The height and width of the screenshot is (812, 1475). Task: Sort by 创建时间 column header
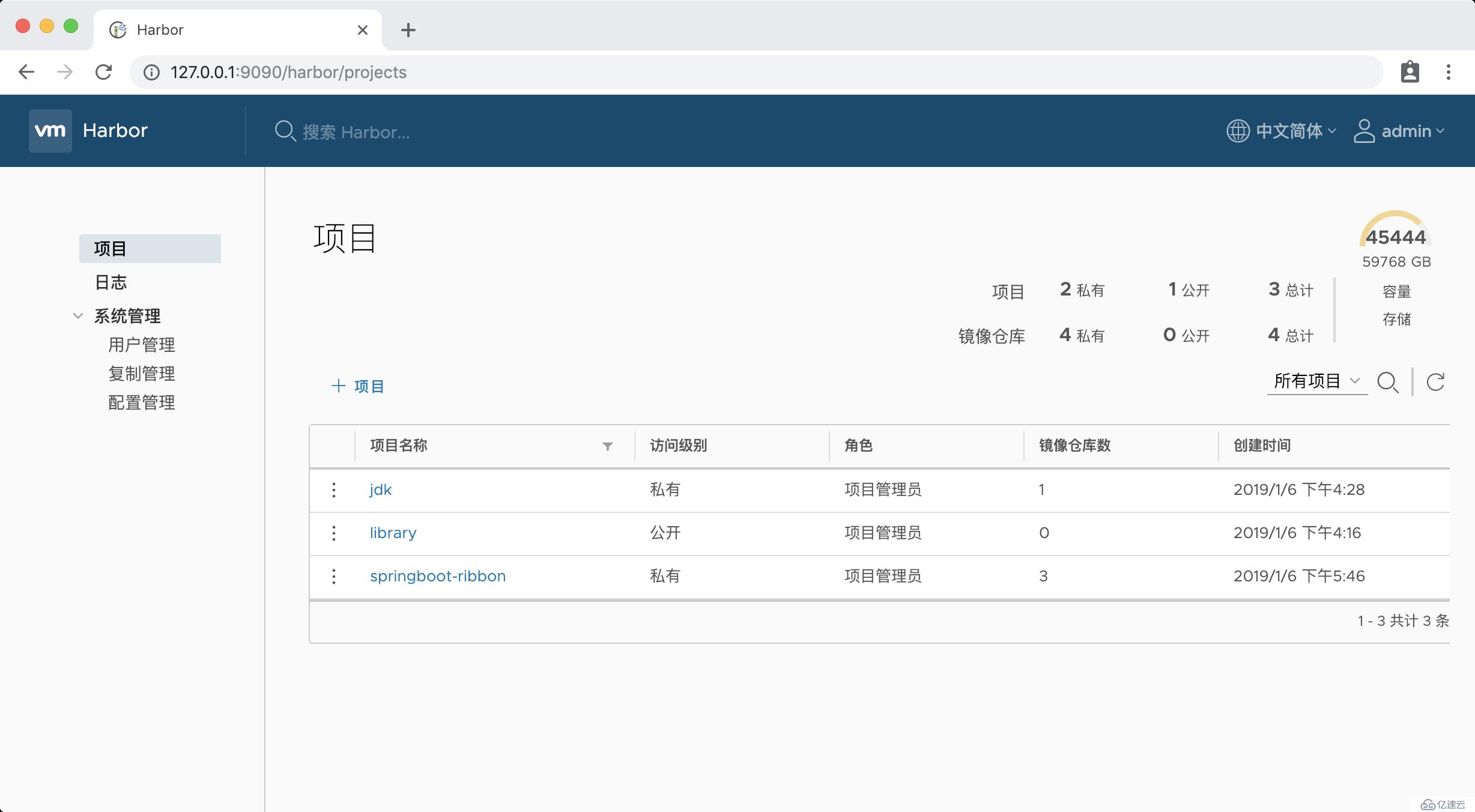[x=1262, y=446]
